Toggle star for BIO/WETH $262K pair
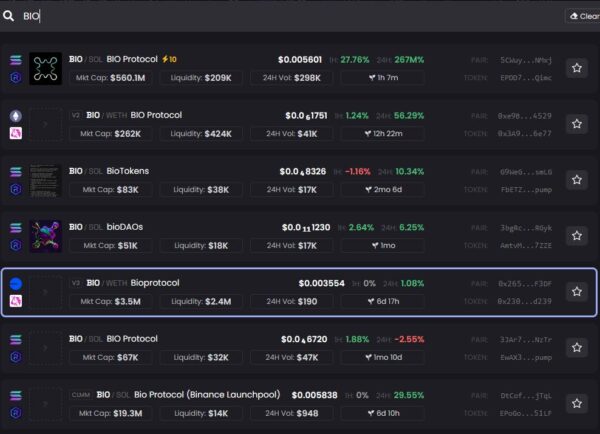Screen dimensions: 600x434 [577, 124]
